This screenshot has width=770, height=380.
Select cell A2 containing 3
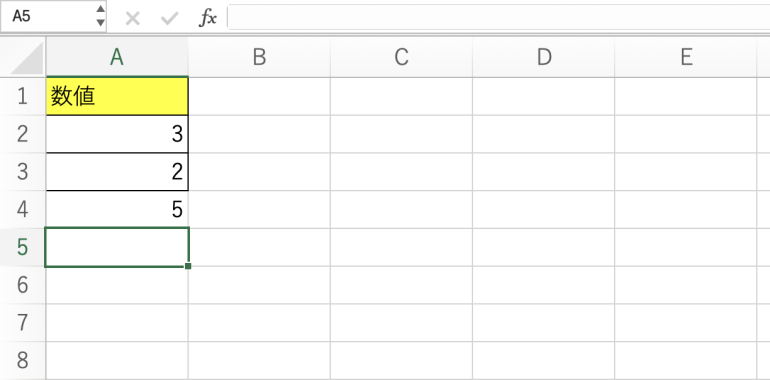point(117,134)
